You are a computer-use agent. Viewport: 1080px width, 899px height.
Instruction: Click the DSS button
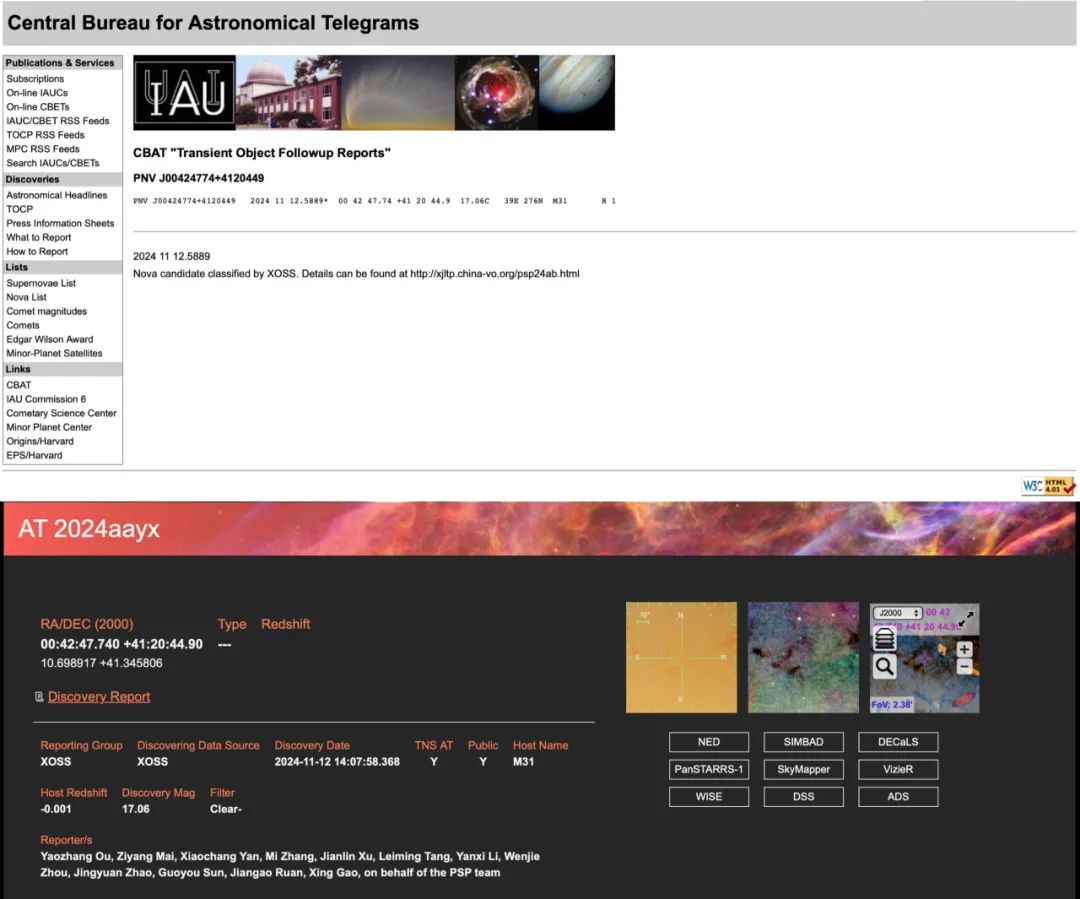803,796
